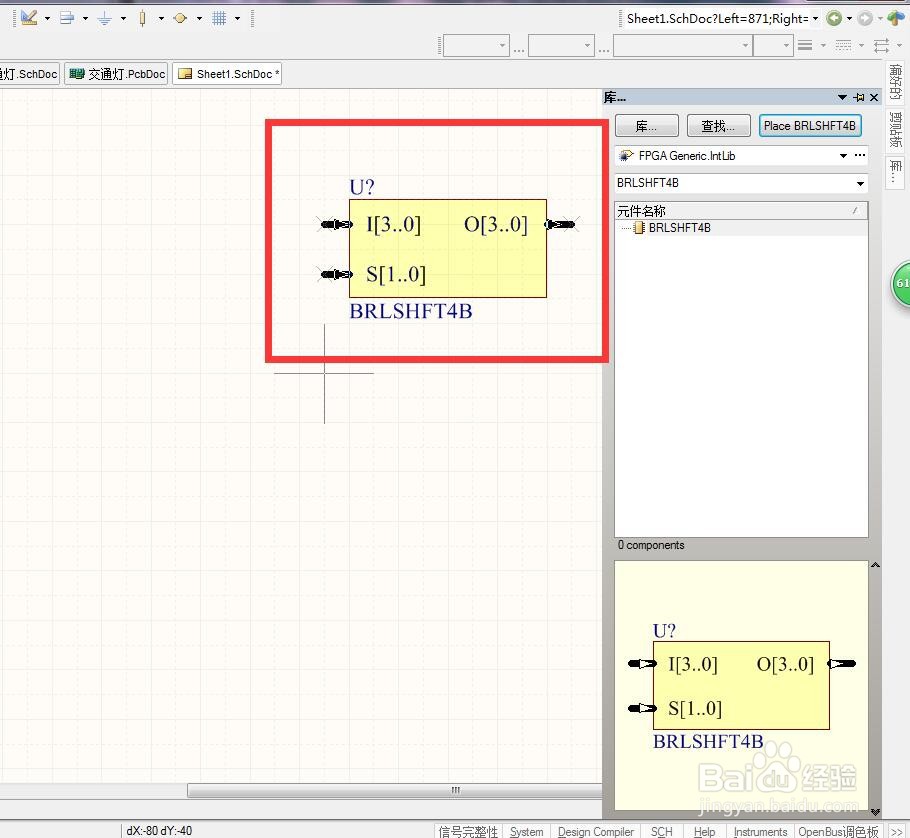Click the 库... libraries button
Screen dimensions: 910x838
click(647, 125)
